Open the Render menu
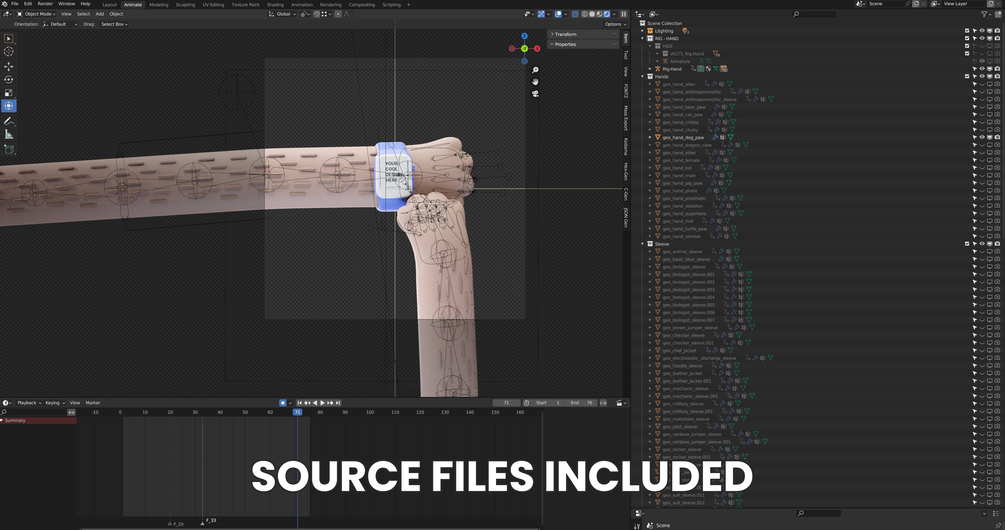This screenshot has width=1005, height=530. (45, 4)
